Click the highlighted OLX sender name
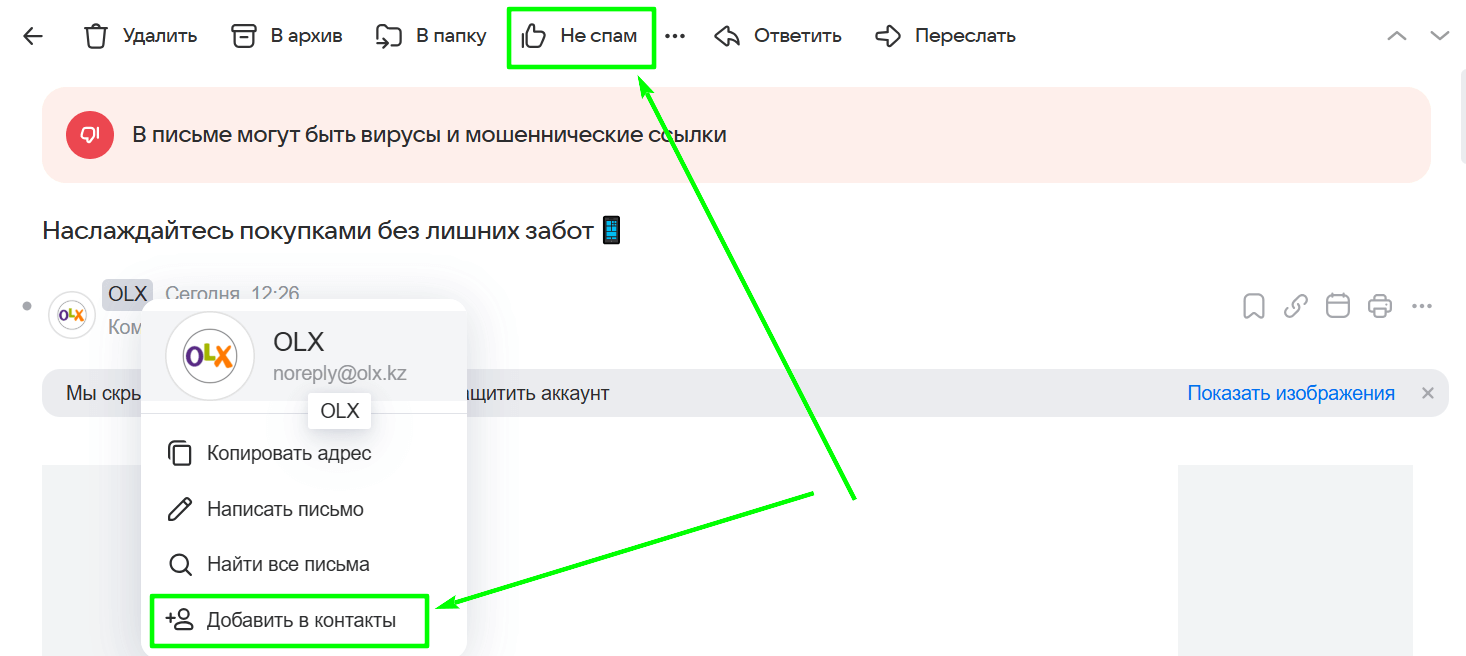 [128, 294]
